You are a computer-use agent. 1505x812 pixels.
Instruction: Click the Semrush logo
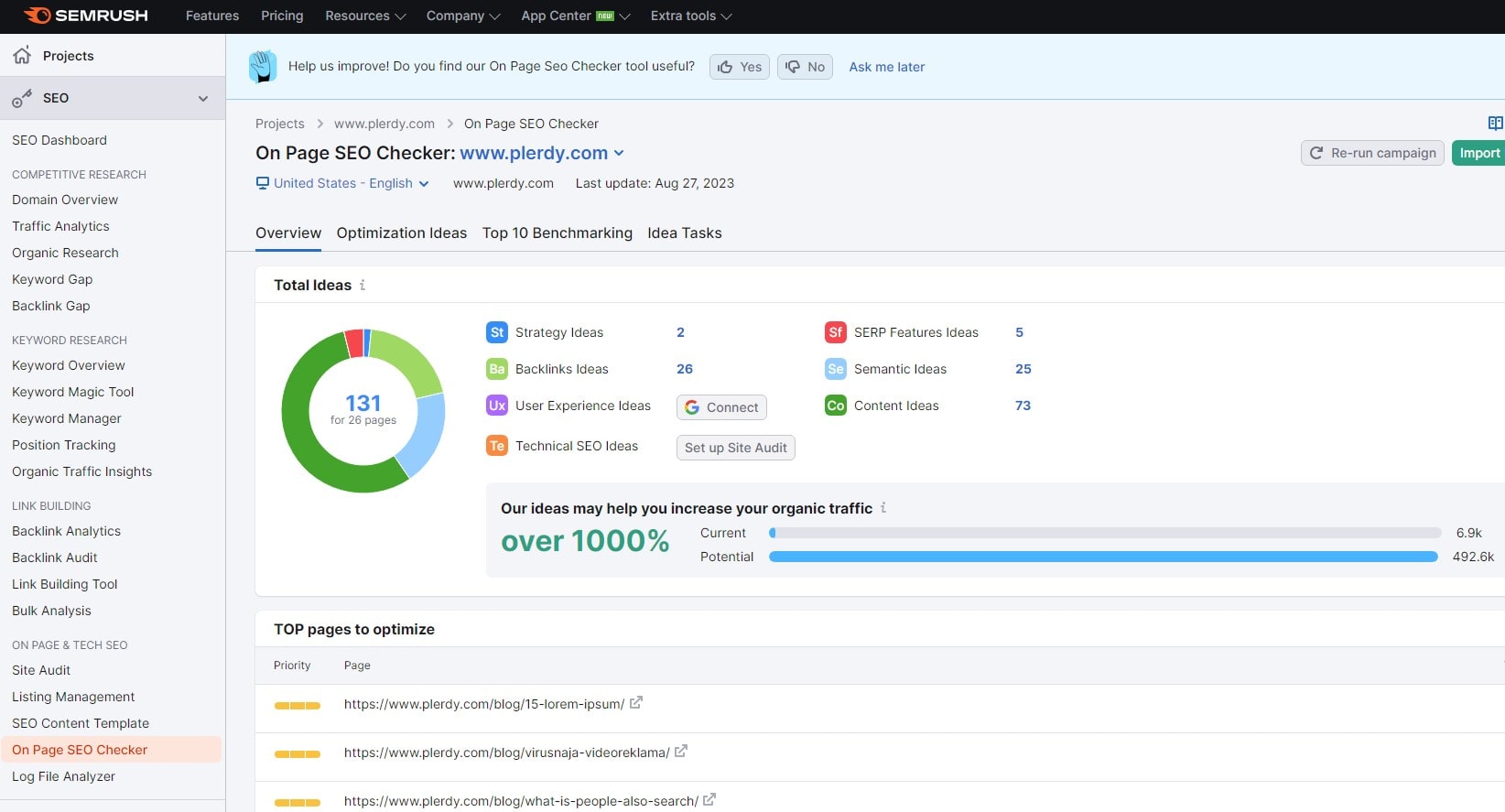pyautogui.click(x=85, y=16)
